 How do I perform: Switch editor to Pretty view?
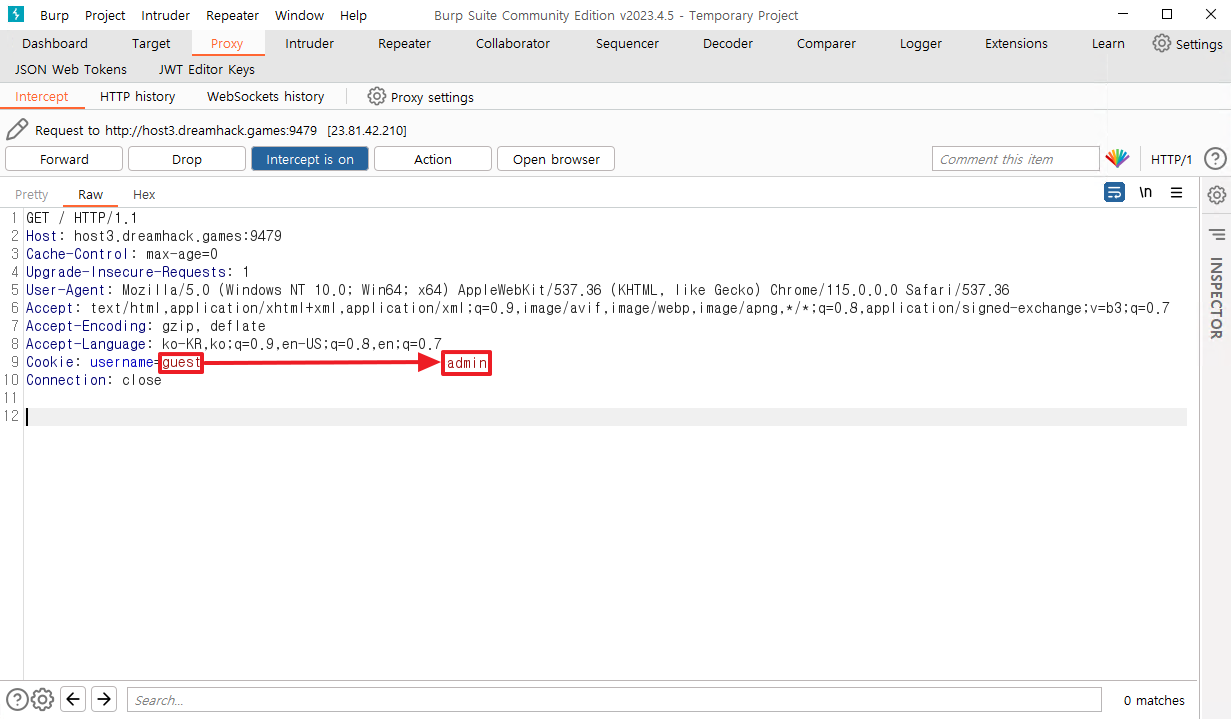click(31, 195)
